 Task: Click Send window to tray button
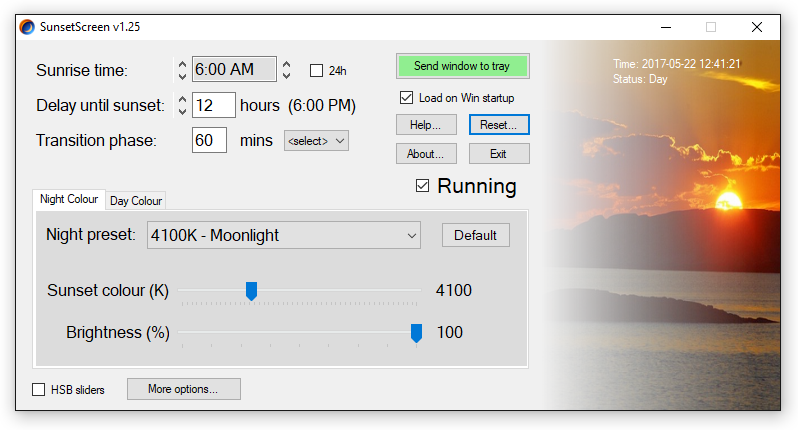click(463, 66)
